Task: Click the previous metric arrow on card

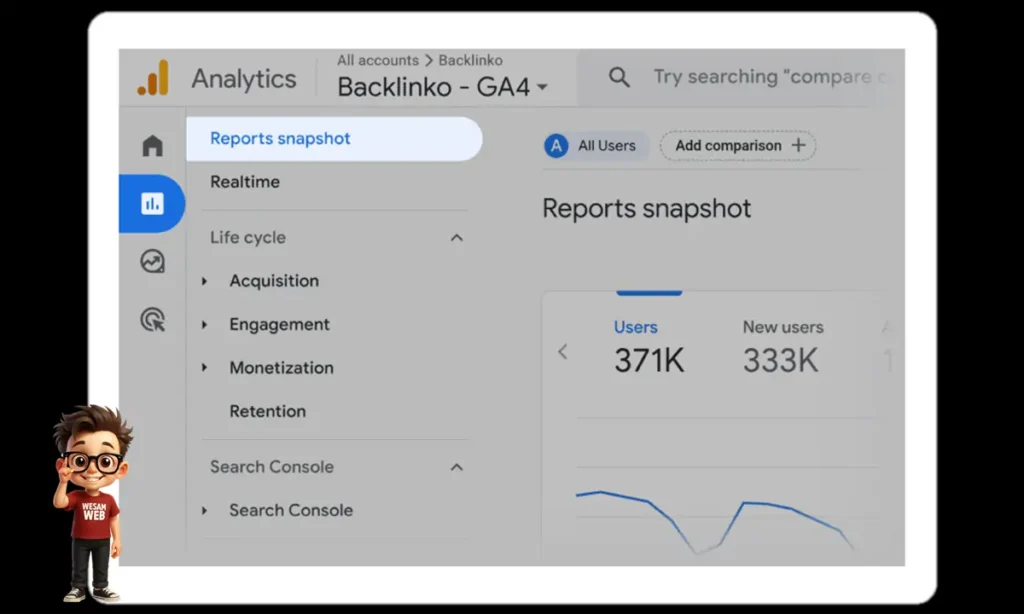Action: (562, 351)
